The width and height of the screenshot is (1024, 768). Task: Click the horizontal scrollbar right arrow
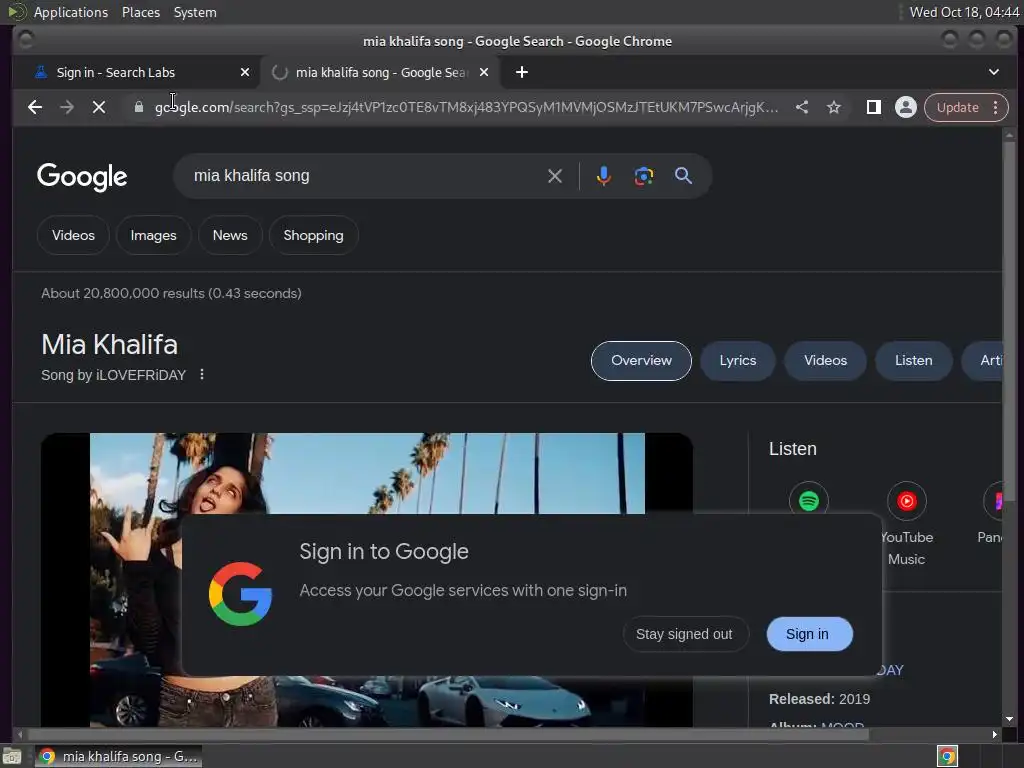(x=995, y=734)
